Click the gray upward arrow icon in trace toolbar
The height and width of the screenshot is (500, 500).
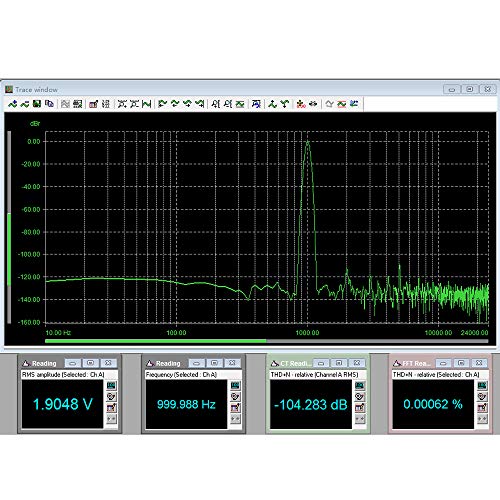[329, 104]
